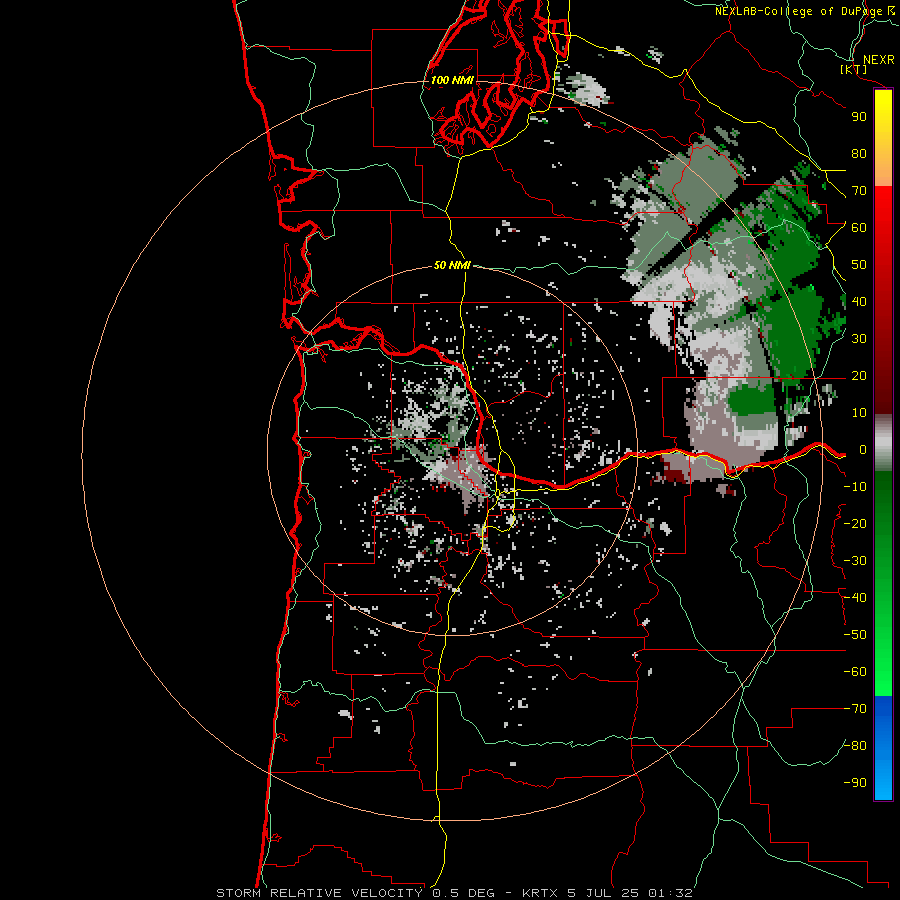Select the 80 value on velocity scale
The image size is (900, 900).
[859, 153]
